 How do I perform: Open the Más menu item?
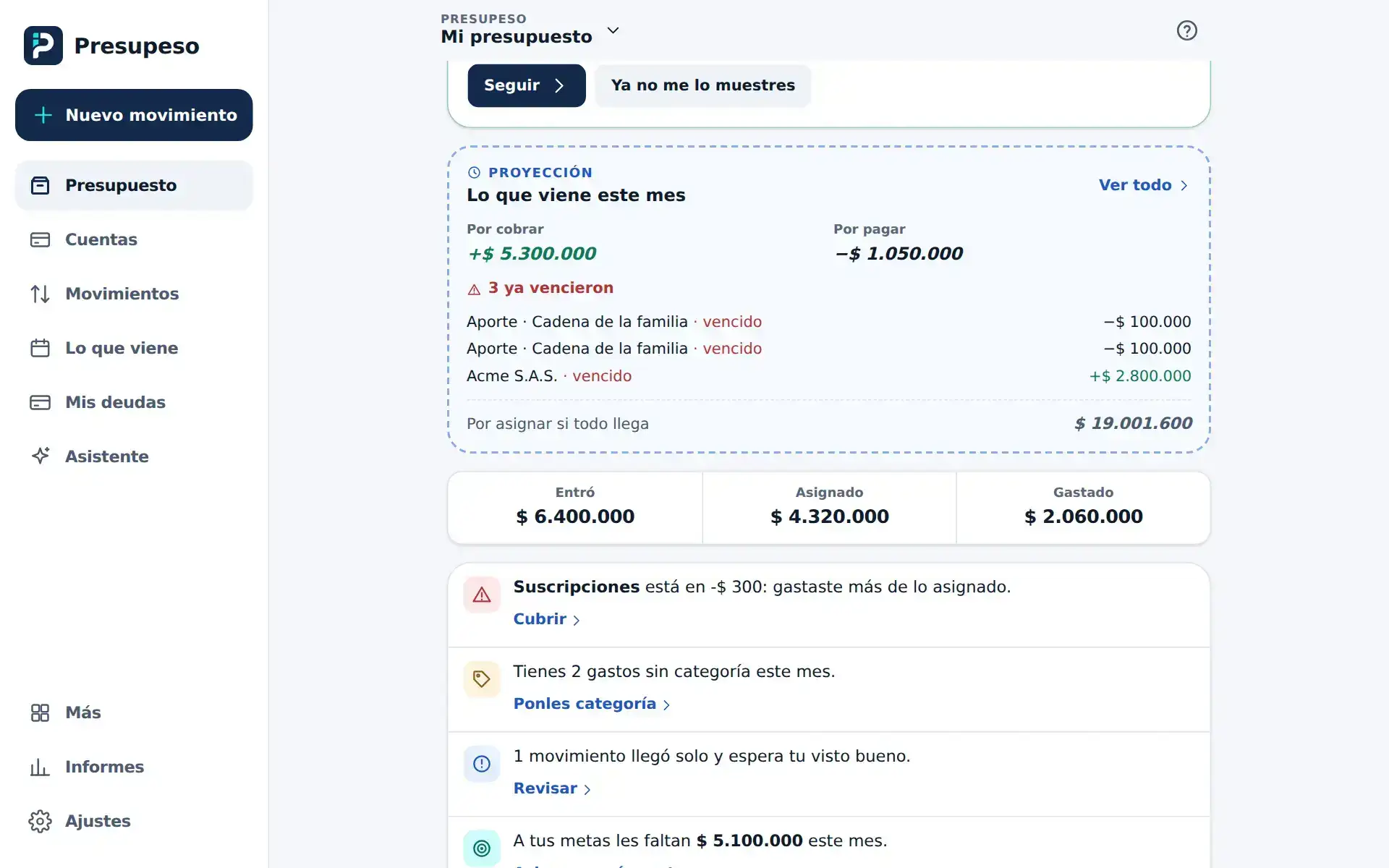(x=134, y=712)
